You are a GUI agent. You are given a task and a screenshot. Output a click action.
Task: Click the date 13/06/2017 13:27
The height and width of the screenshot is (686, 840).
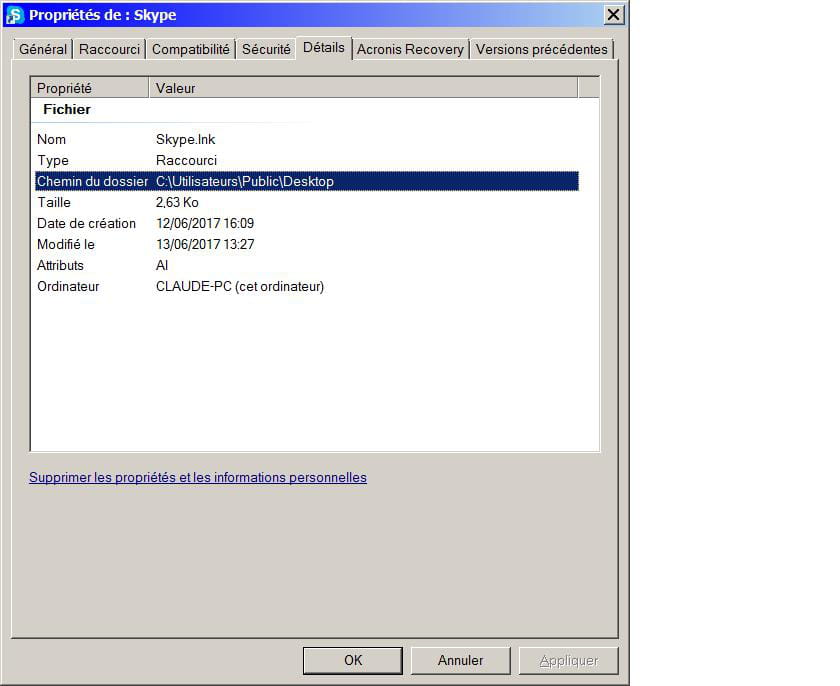pos(205,244)
